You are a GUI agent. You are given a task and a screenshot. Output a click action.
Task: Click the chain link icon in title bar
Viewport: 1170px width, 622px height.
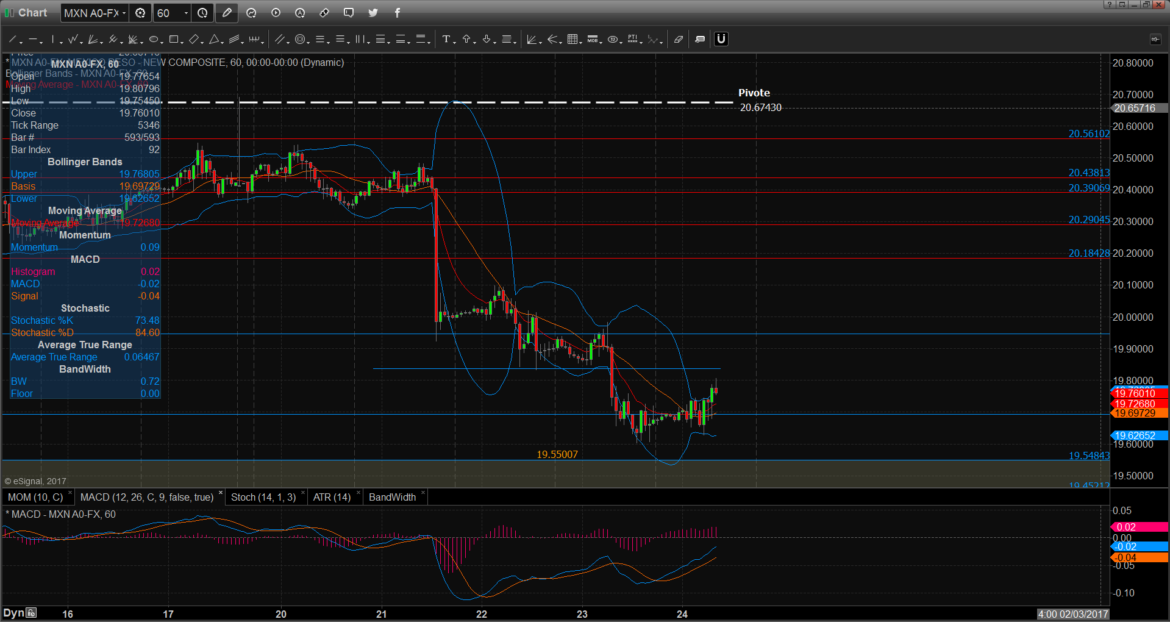coord(324,13)
